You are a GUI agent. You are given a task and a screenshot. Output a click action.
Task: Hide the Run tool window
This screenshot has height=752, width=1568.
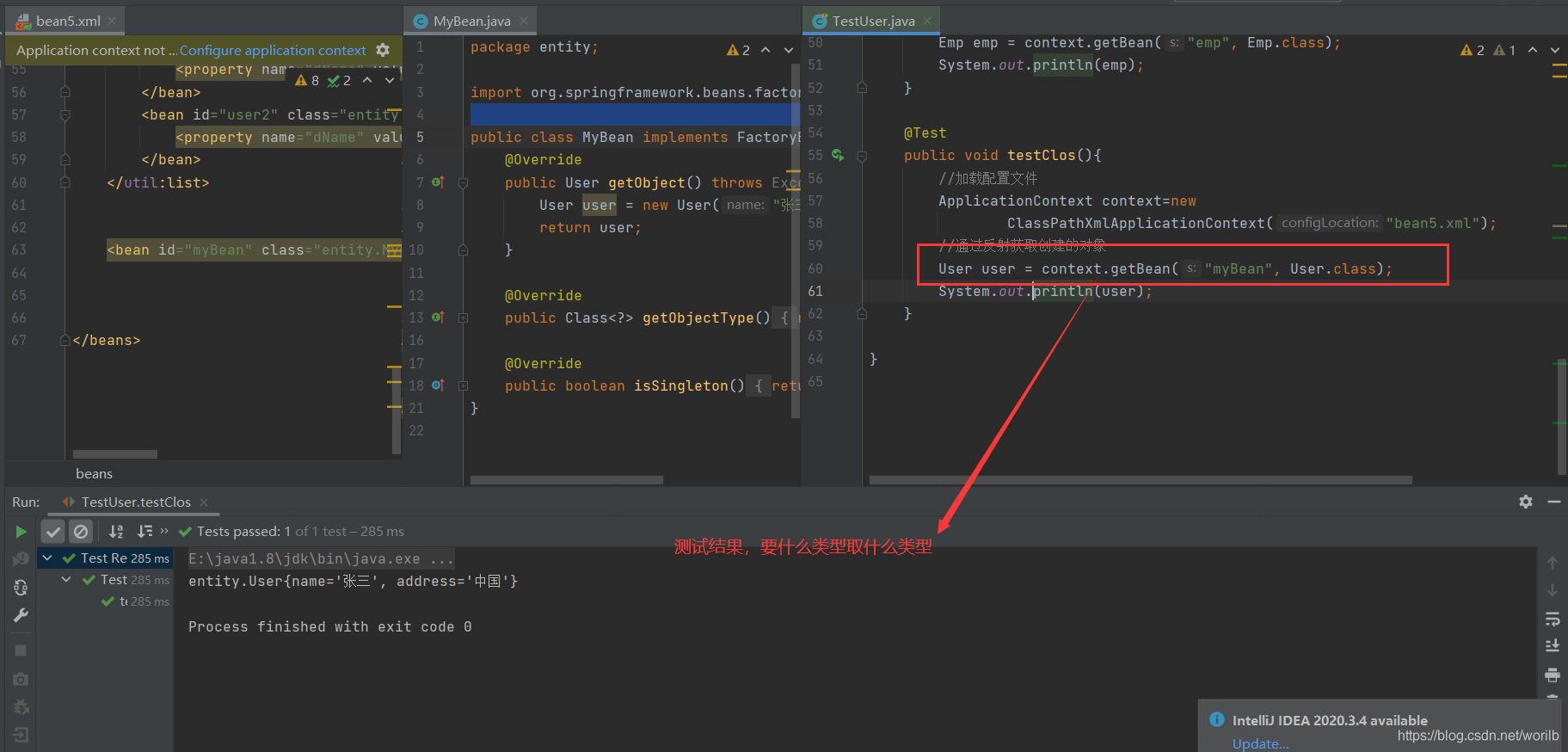(x=1554, y=502)
